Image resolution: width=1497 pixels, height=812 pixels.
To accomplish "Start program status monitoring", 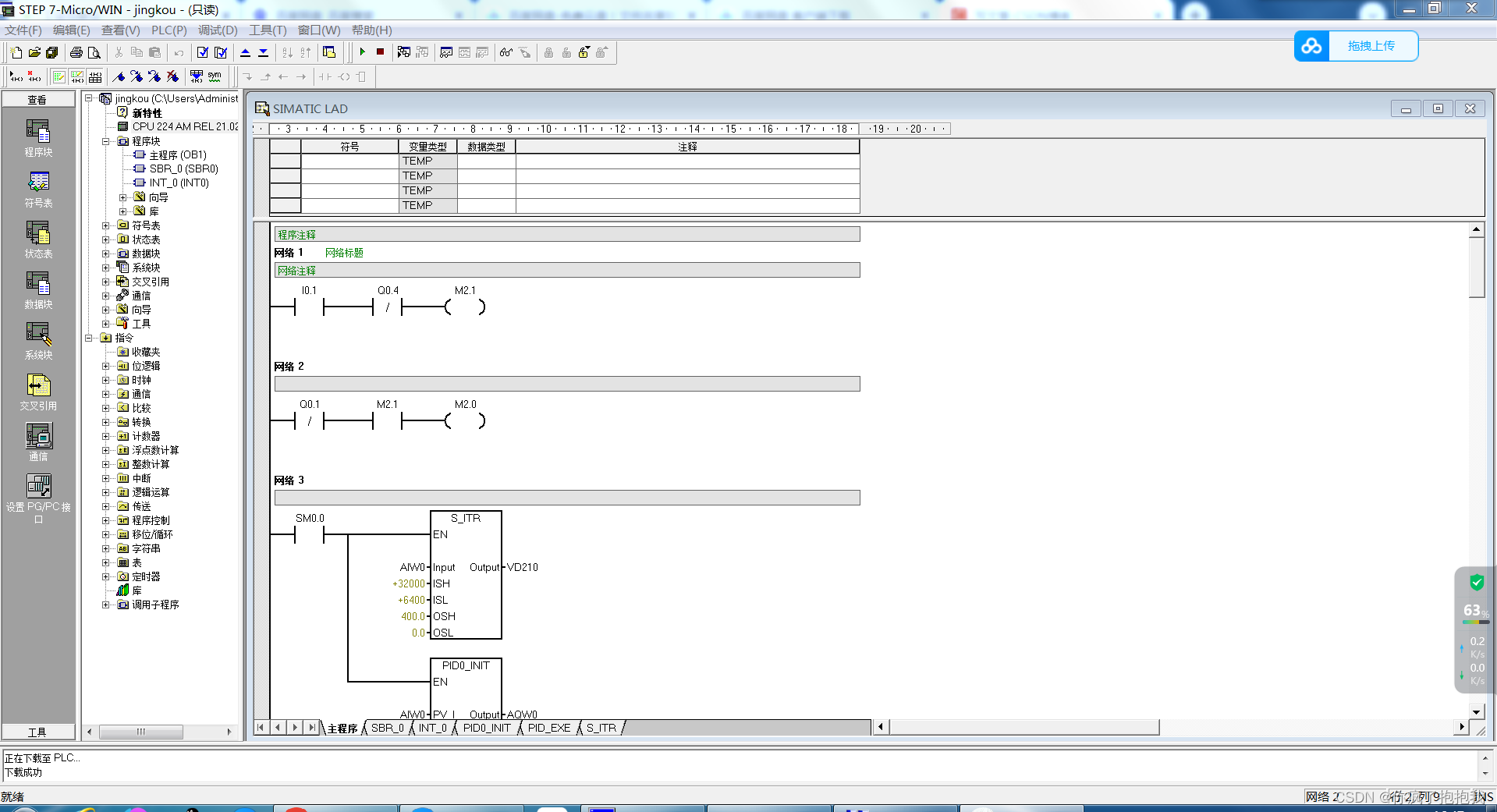I will tap(404, 52).
